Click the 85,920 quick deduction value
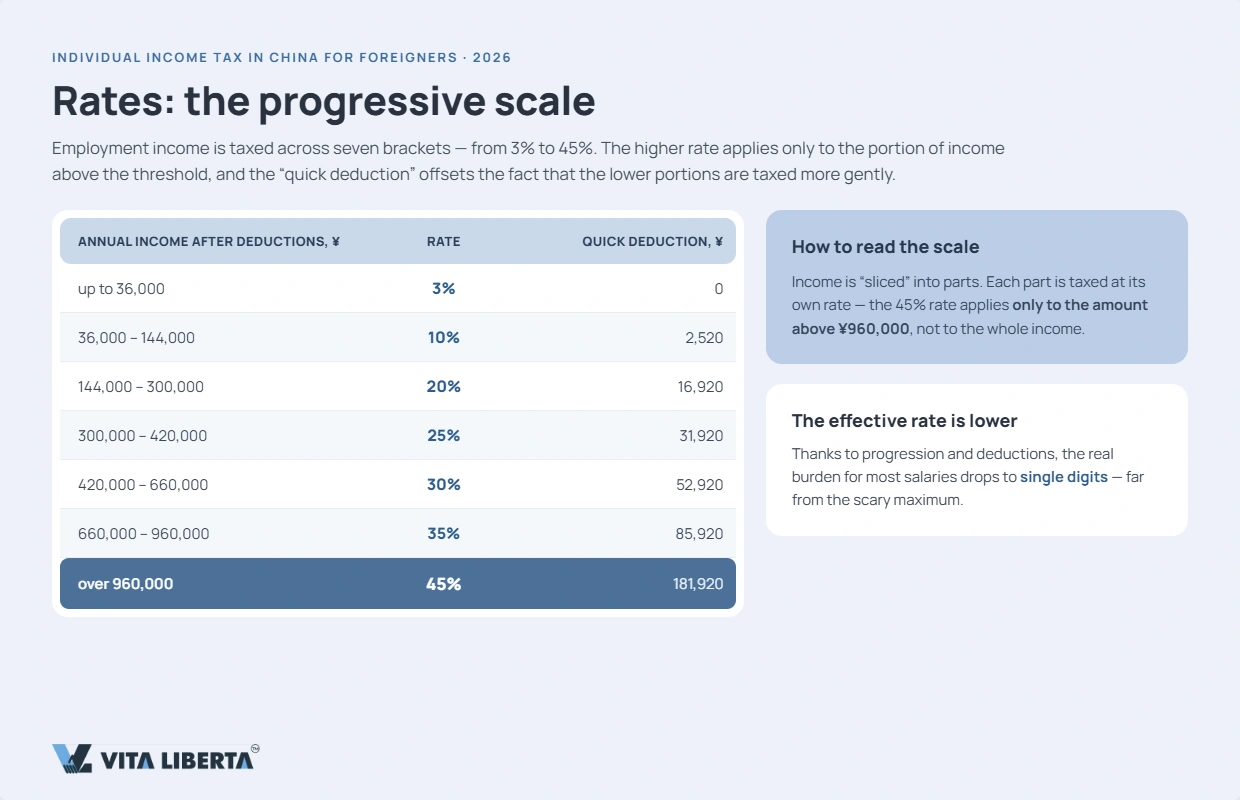The width and height of the screenshot is (1240, 800). click(700, 533)
